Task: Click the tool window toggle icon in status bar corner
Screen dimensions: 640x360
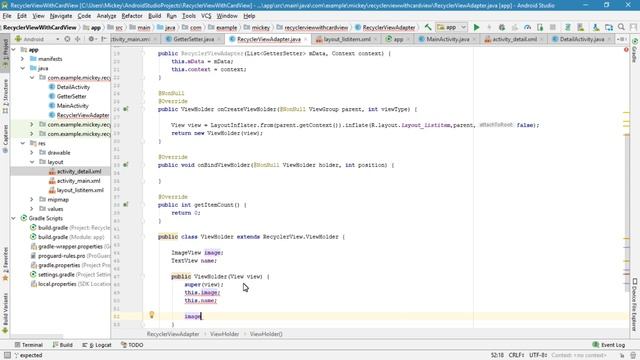Action: click(x=7, y=355)
